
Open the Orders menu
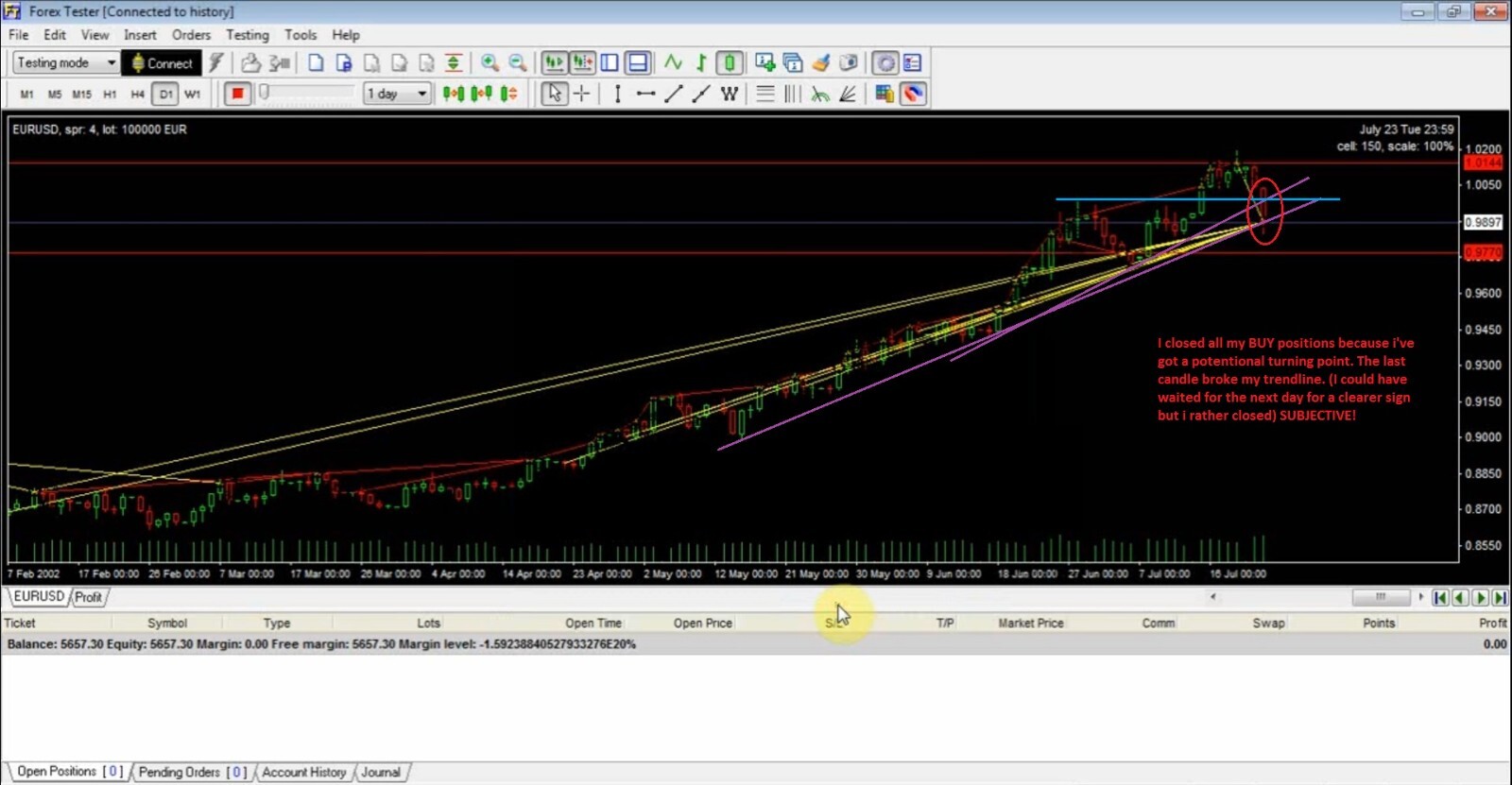pyautogui.click(x=191, y=35)
